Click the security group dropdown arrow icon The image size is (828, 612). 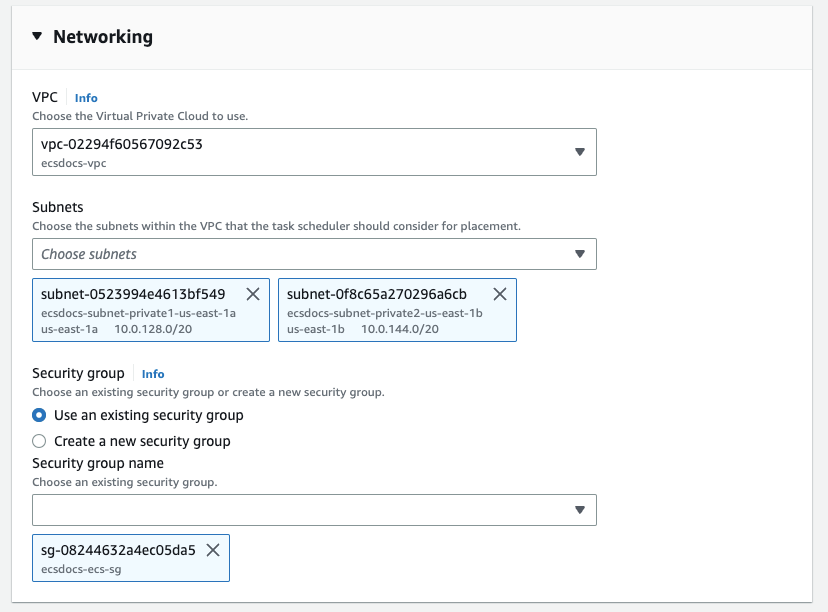pos(579,510)
